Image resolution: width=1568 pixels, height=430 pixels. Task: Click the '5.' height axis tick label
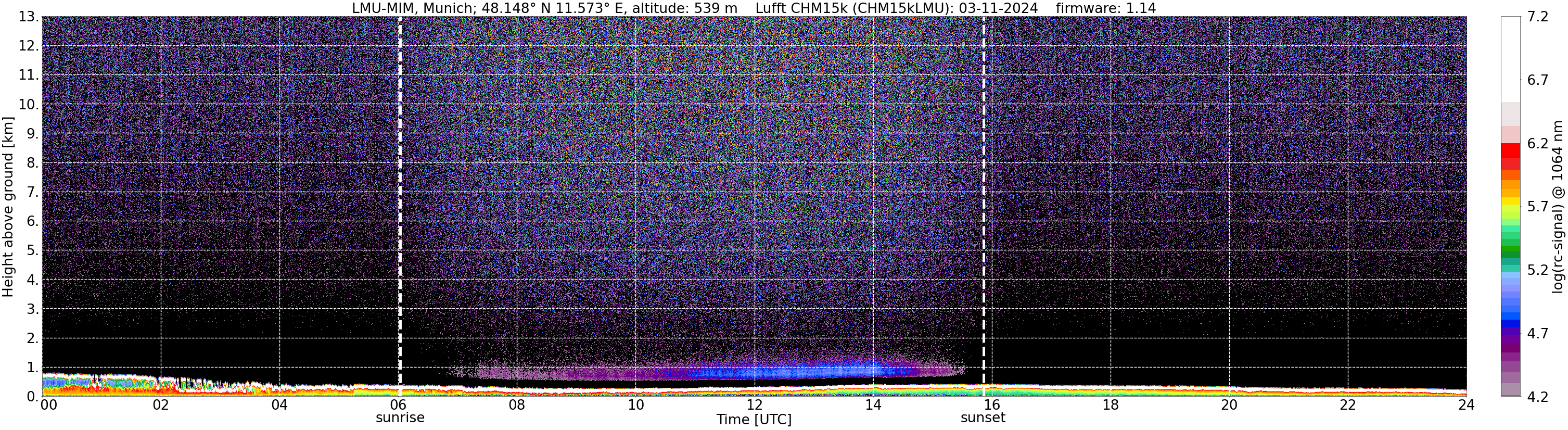(33, 250)
